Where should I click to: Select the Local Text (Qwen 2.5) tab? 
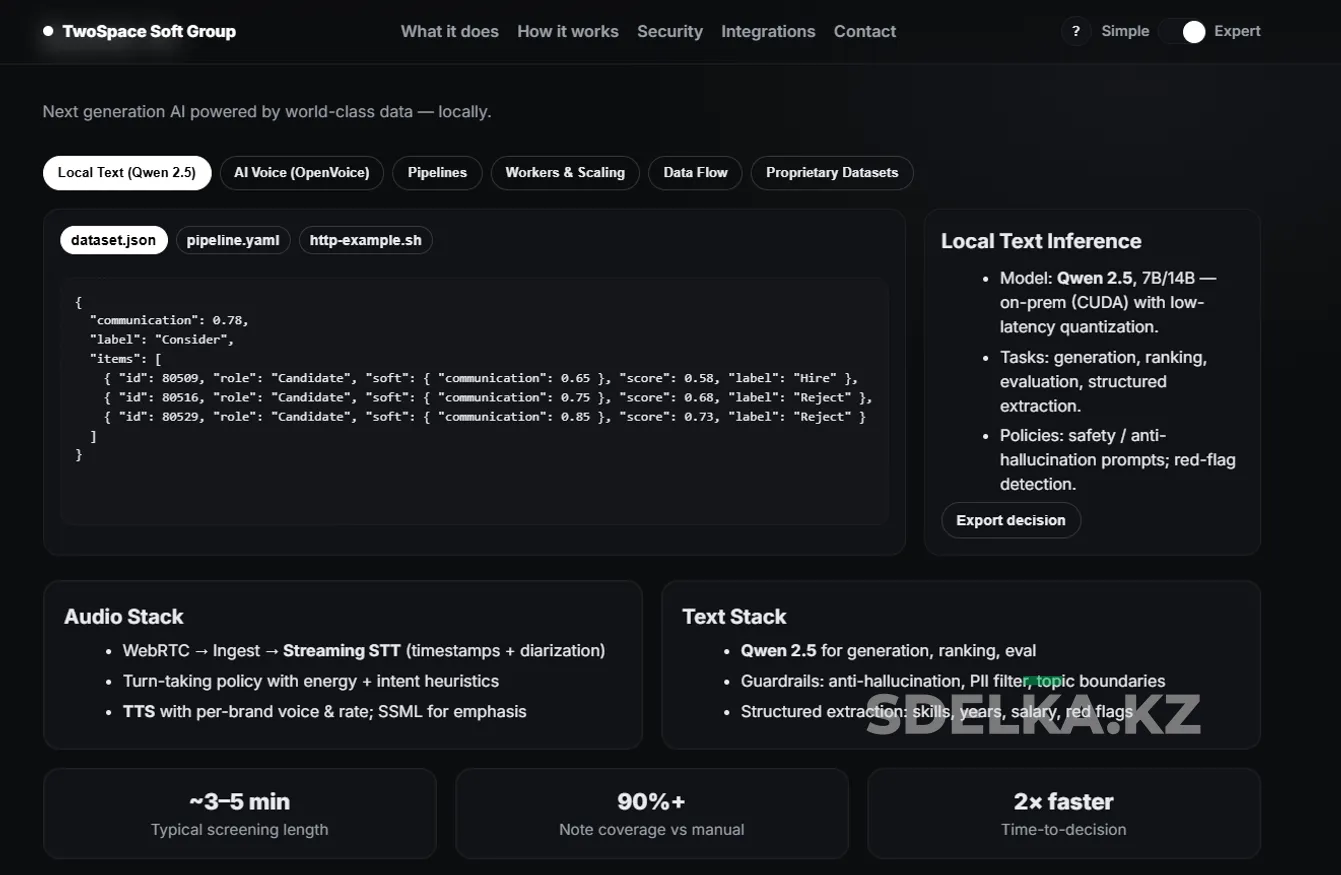[x=127, y=173]
